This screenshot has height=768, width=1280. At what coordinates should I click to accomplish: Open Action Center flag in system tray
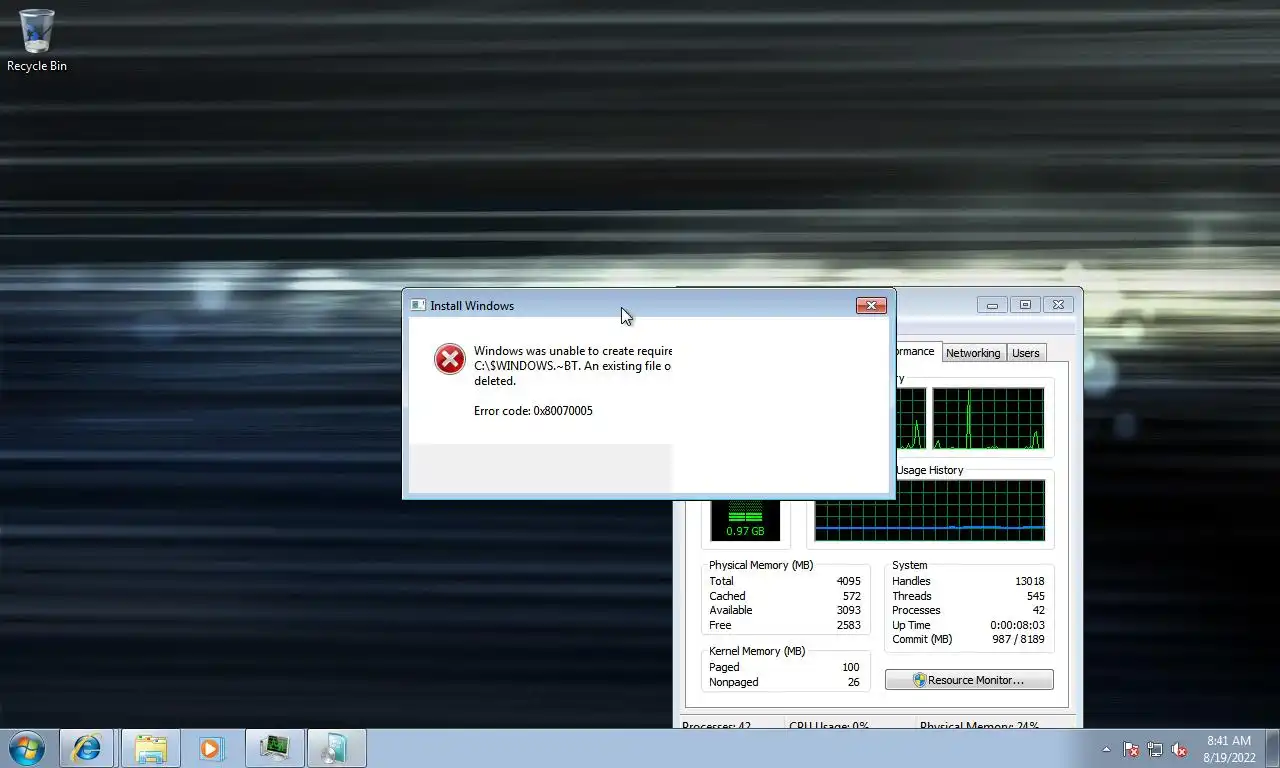pyautogui.click(x=1131, y=749)
